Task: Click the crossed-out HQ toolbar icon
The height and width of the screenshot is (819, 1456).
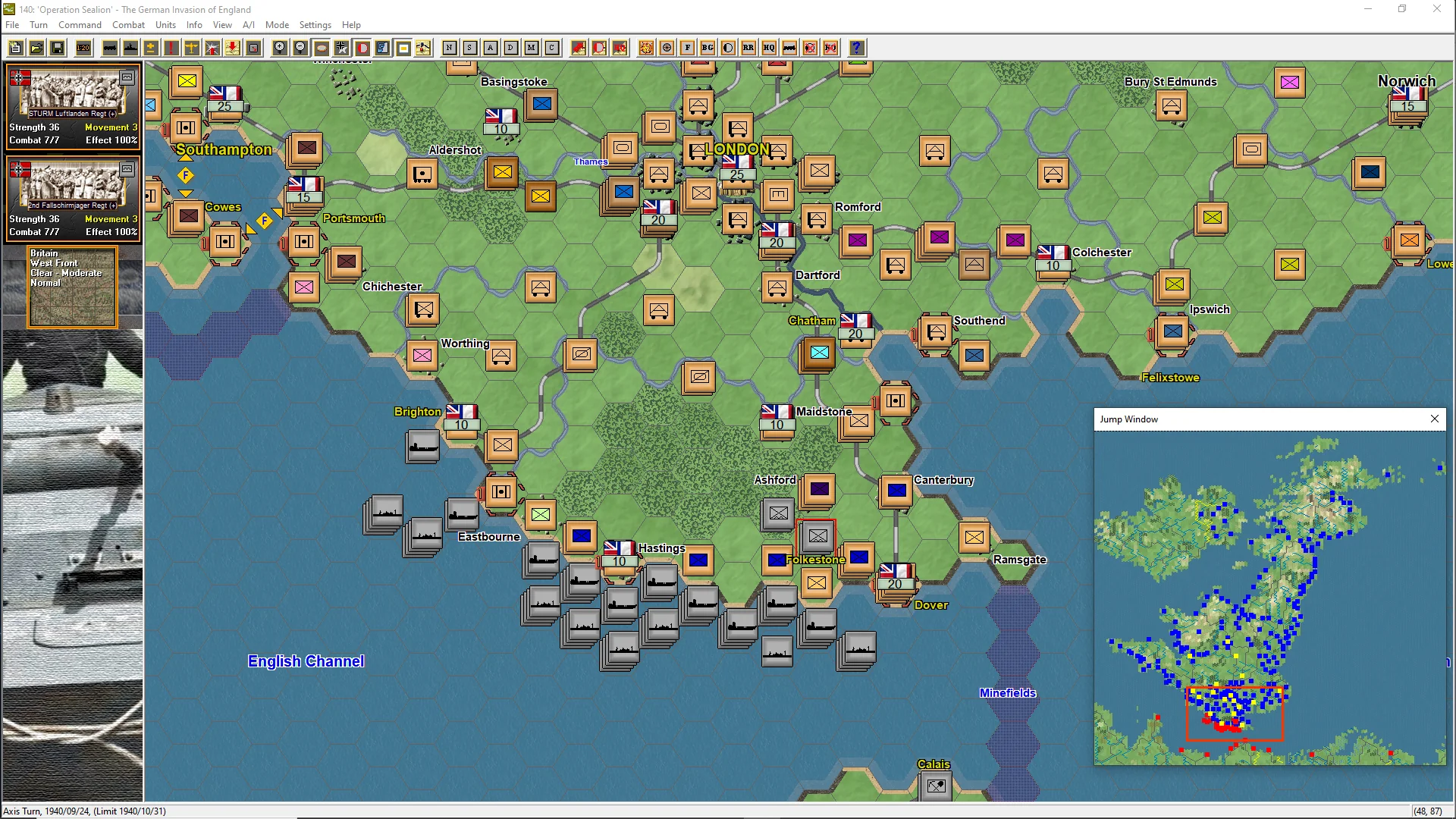Action: pos(830,48)
